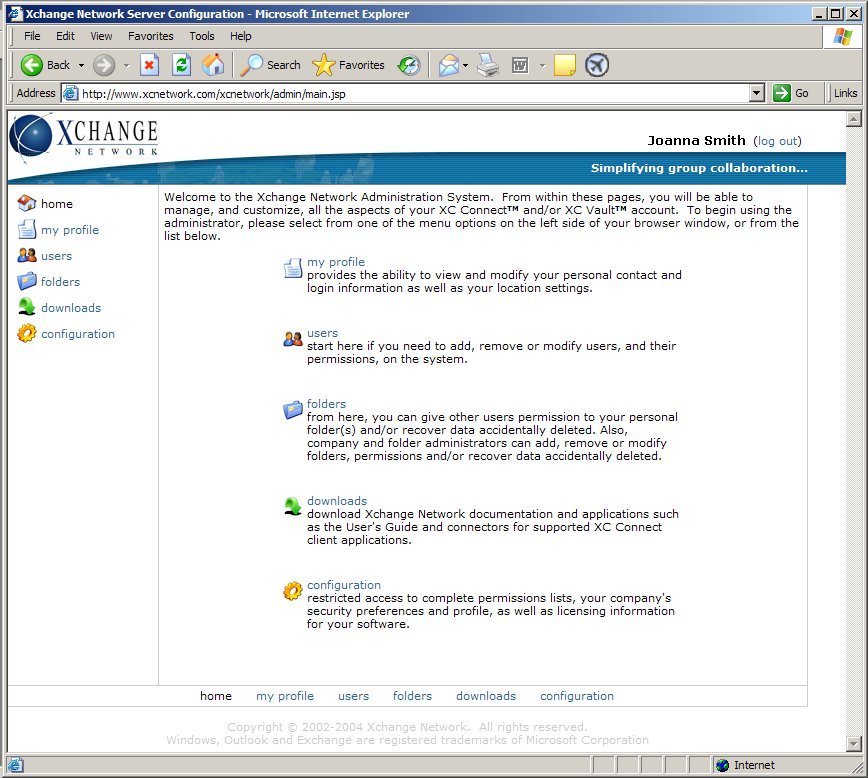Click the Mail envelope toolbar icon
This screenshot has width=868, height=778.
(x=449, y=65)
